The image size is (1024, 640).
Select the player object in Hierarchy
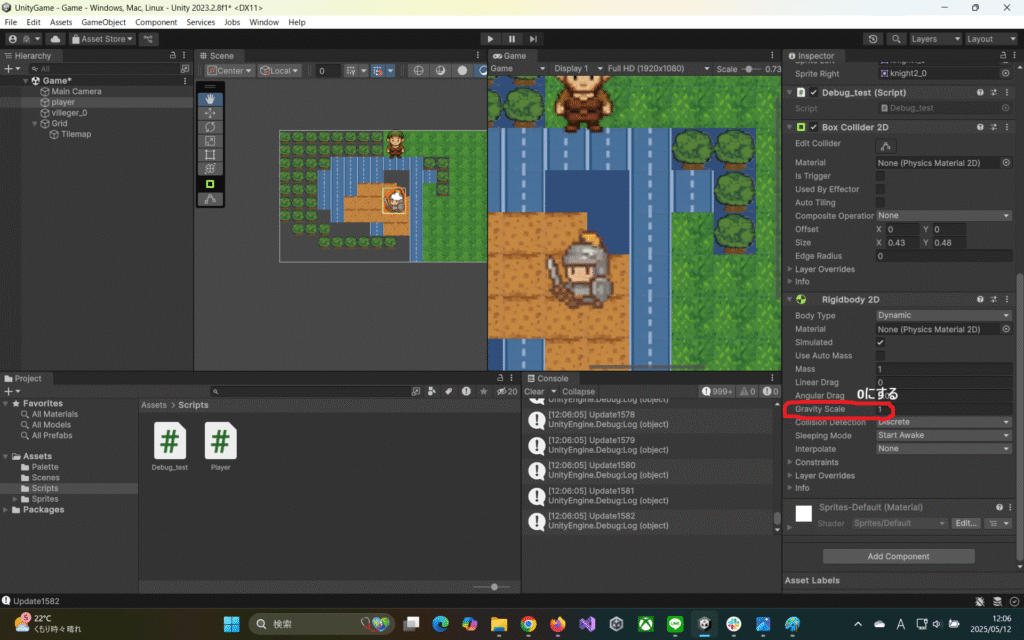pos(63,102)
